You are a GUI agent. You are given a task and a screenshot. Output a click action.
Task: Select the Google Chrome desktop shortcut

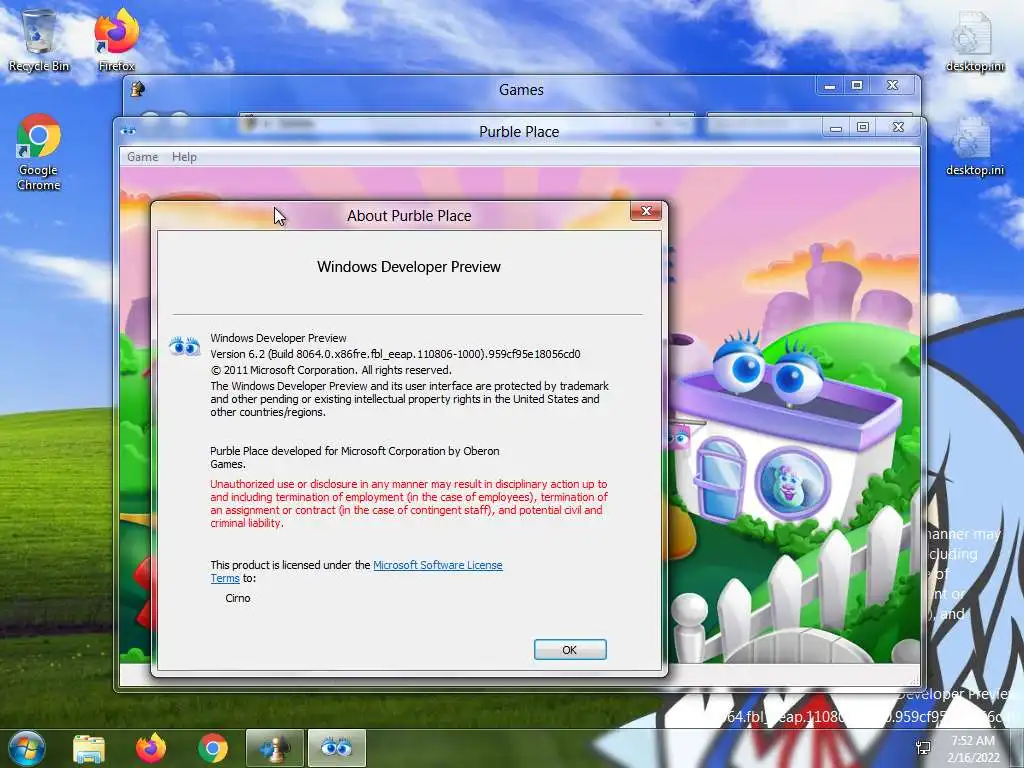pos(39,152)
